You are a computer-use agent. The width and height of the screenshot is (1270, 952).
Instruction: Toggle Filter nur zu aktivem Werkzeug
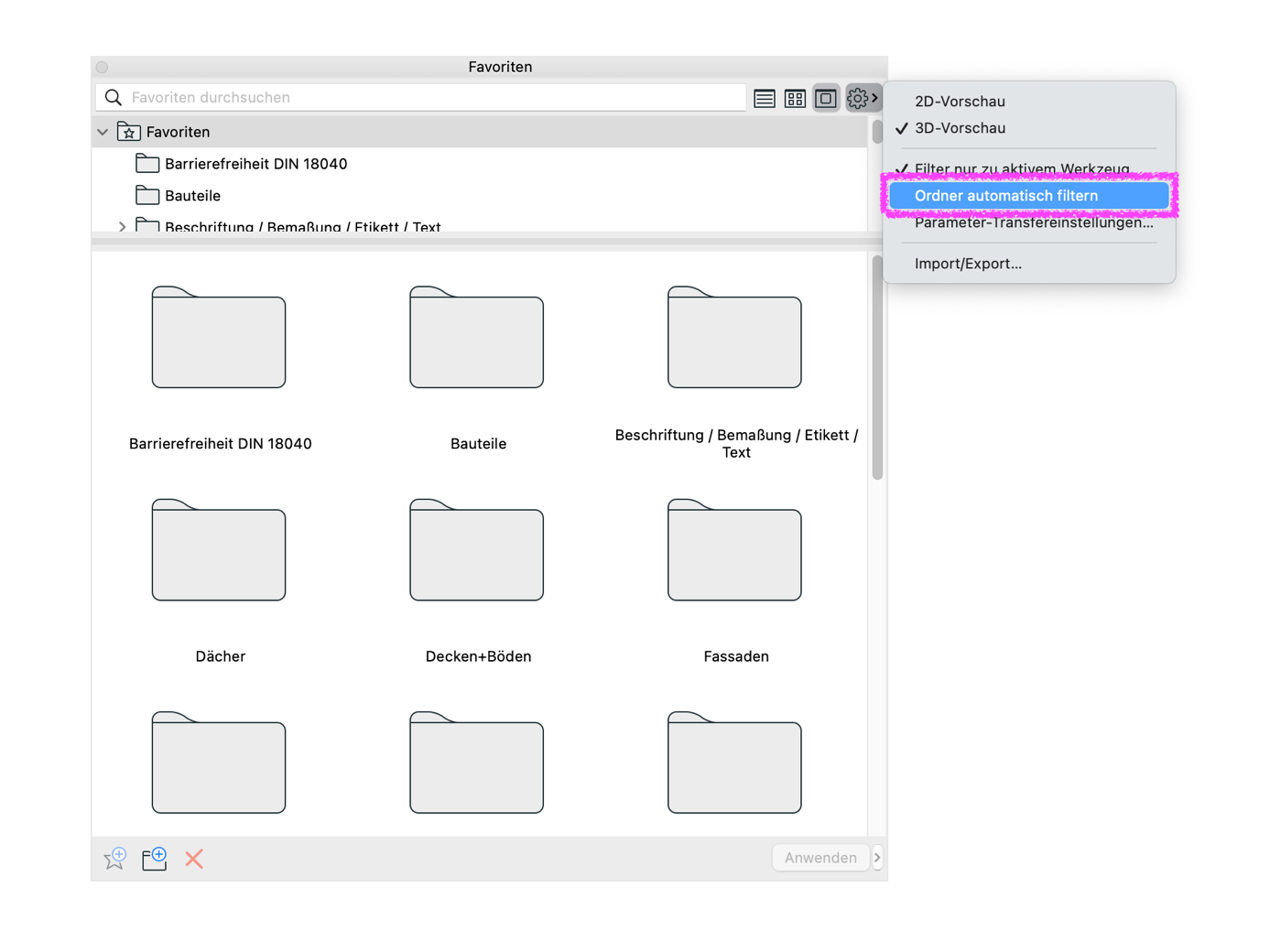pyautogui.click(x=1022, y=169)
